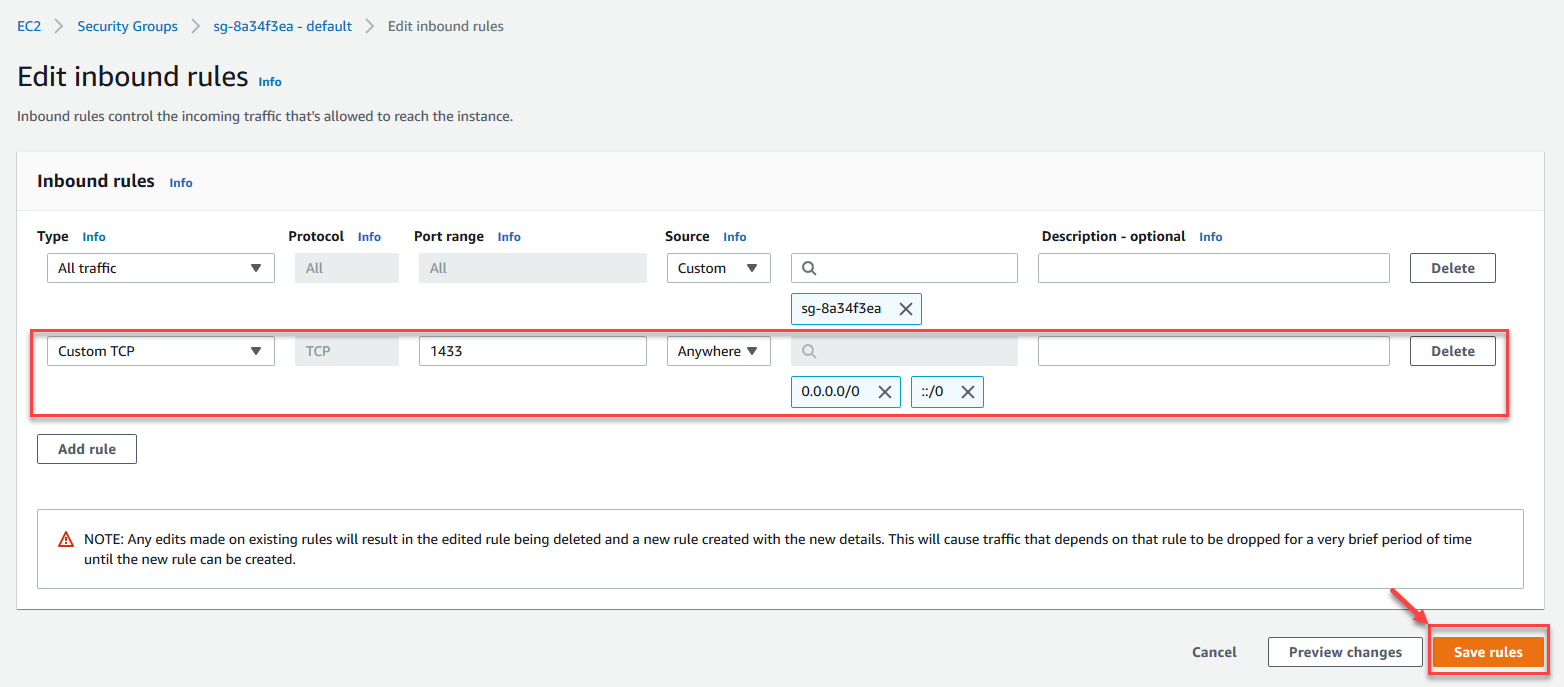Go to EC2 in the breadcrumb

[28, 26]
